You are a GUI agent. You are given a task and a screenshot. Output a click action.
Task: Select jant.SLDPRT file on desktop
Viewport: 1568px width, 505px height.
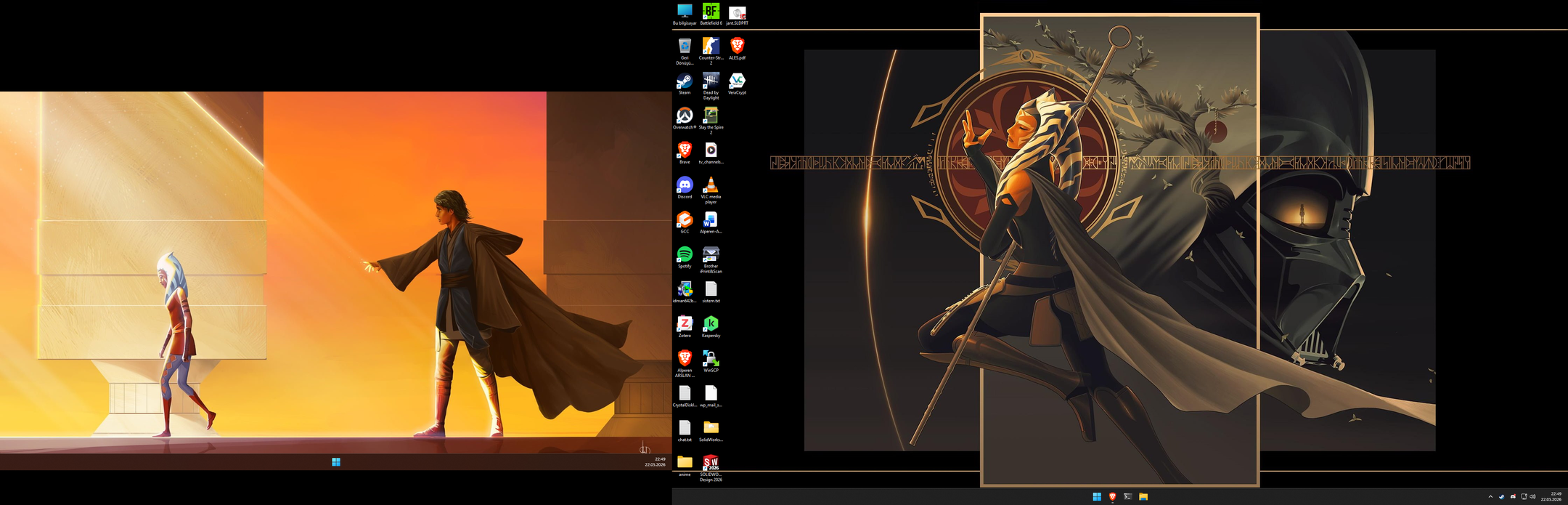click(737, 15)
